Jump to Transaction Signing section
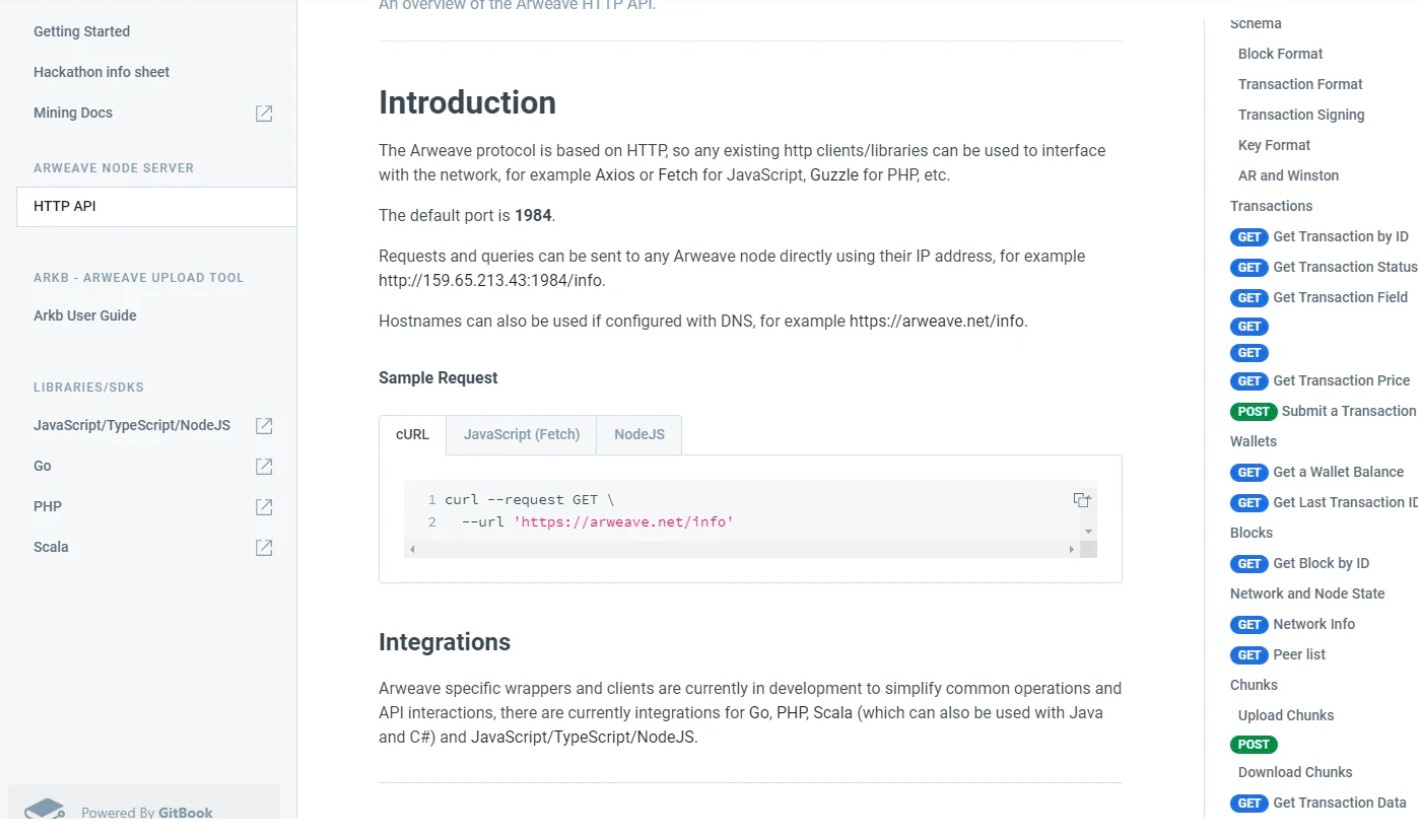 [x=1301, y=115]
